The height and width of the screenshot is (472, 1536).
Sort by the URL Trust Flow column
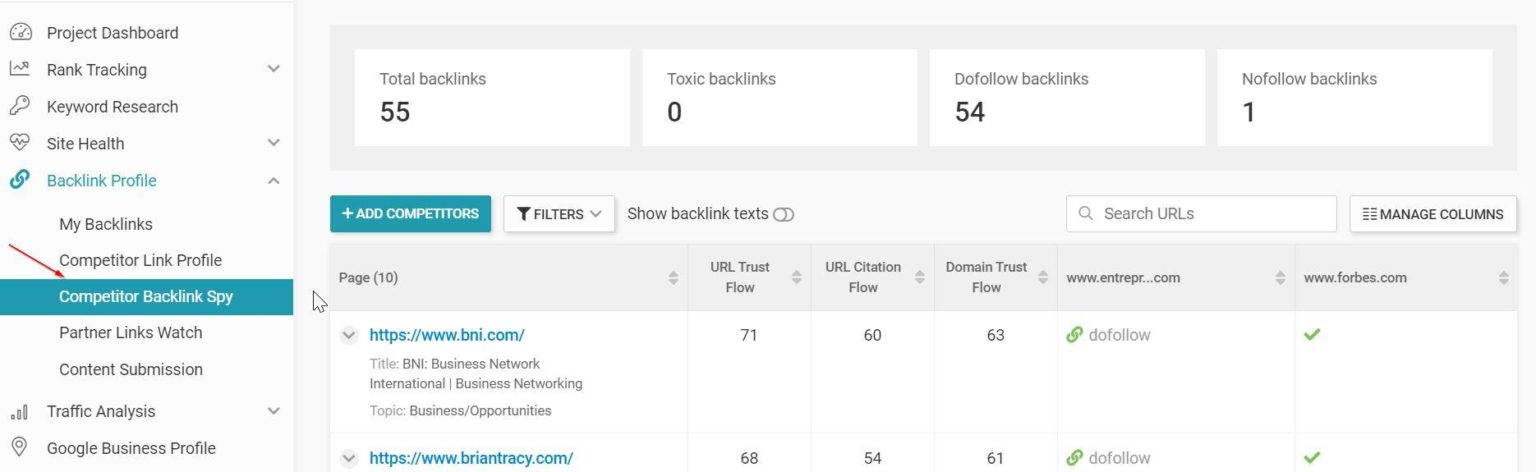click(796, 277)
